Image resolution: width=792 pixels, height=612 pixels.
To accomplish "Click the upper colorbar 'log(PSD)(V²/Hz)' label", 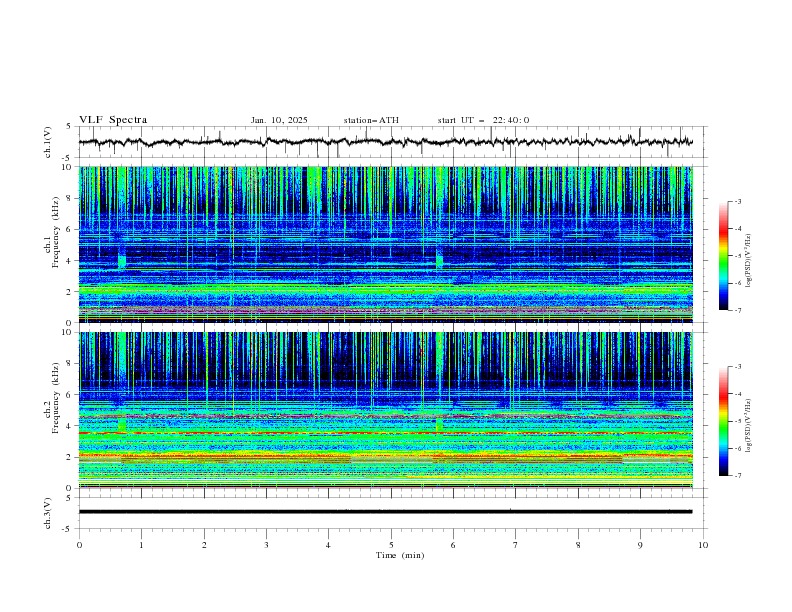I will pyautogui.click(x=749, y=261).
